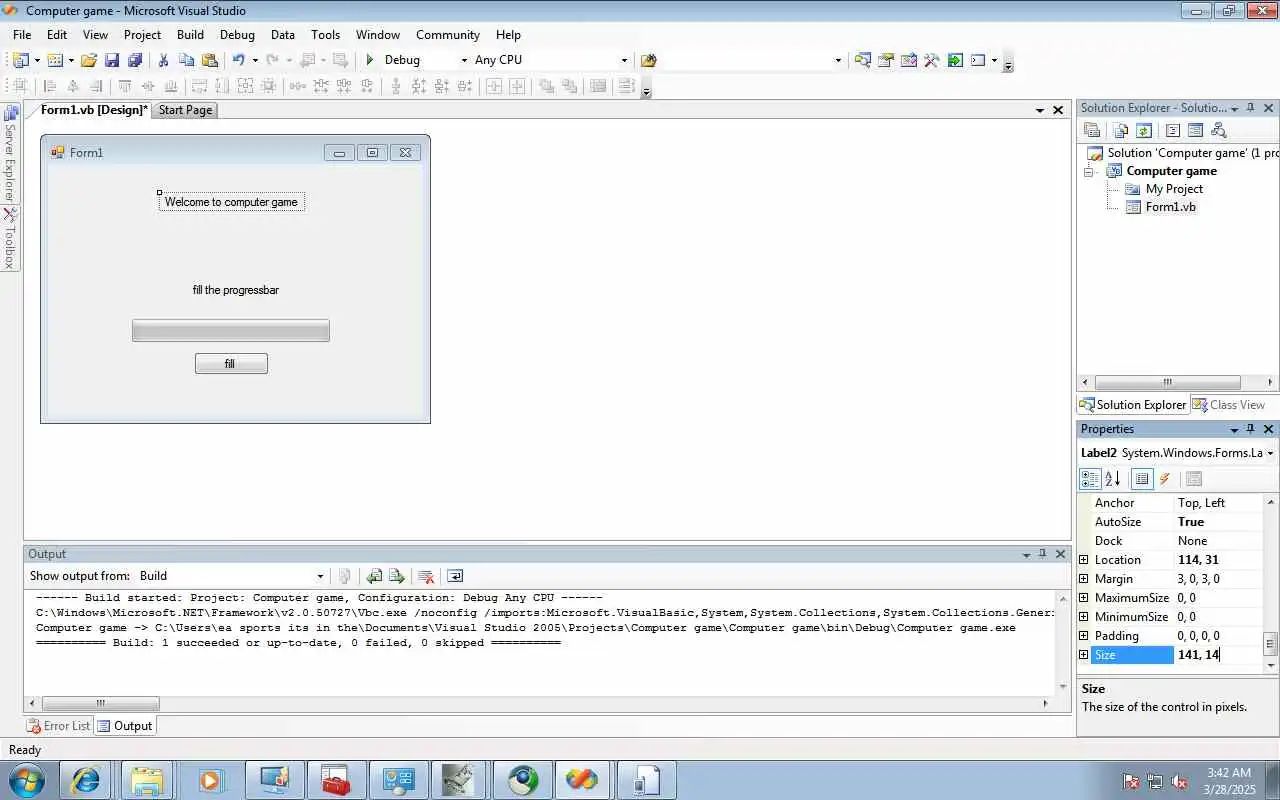Expand the Location property
Image resolution: width=1280 pixels, height=800 pixels.
point(1084,560)
